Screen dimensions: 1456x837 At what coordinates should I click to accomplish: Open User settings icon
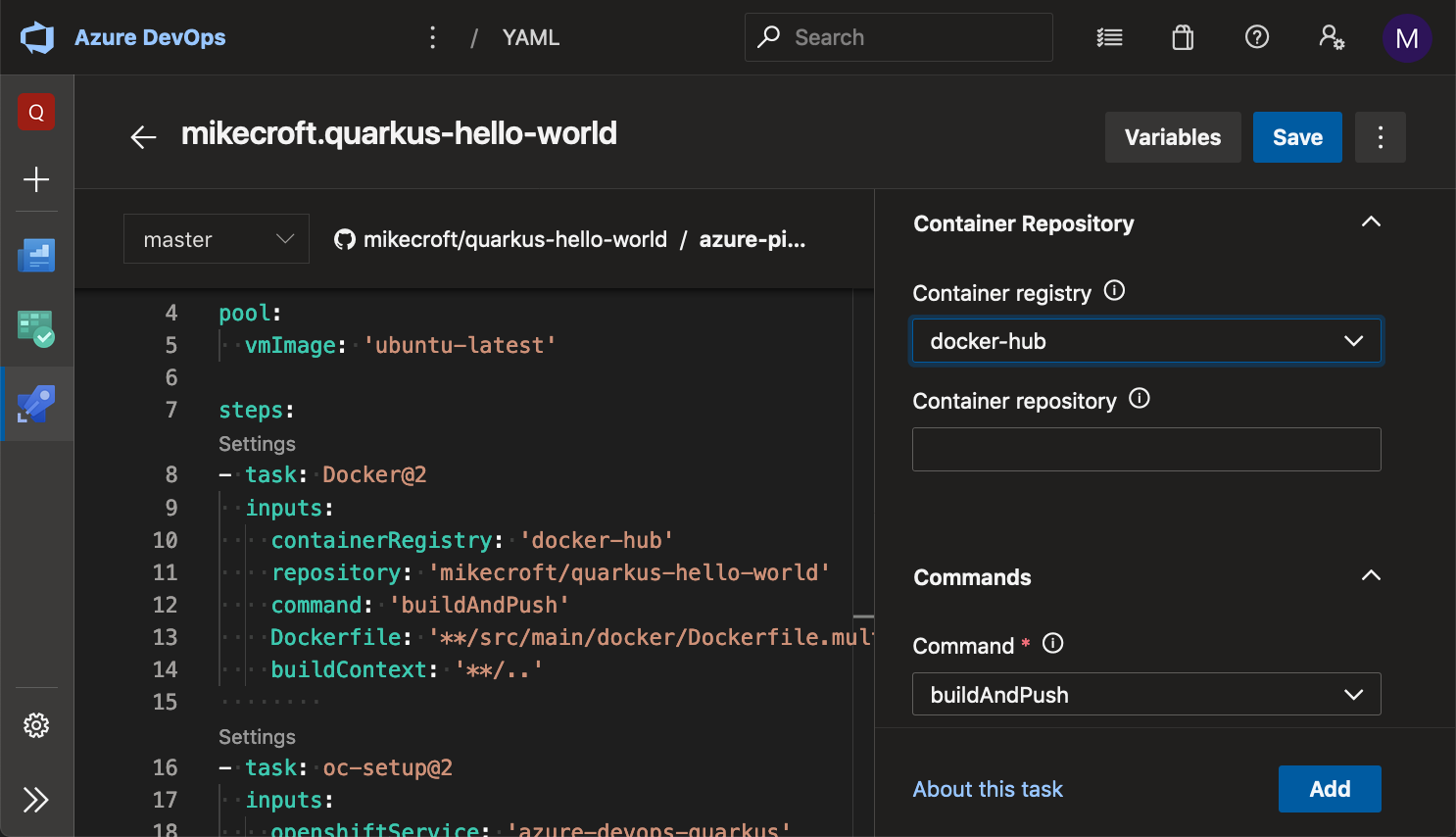1332,37
